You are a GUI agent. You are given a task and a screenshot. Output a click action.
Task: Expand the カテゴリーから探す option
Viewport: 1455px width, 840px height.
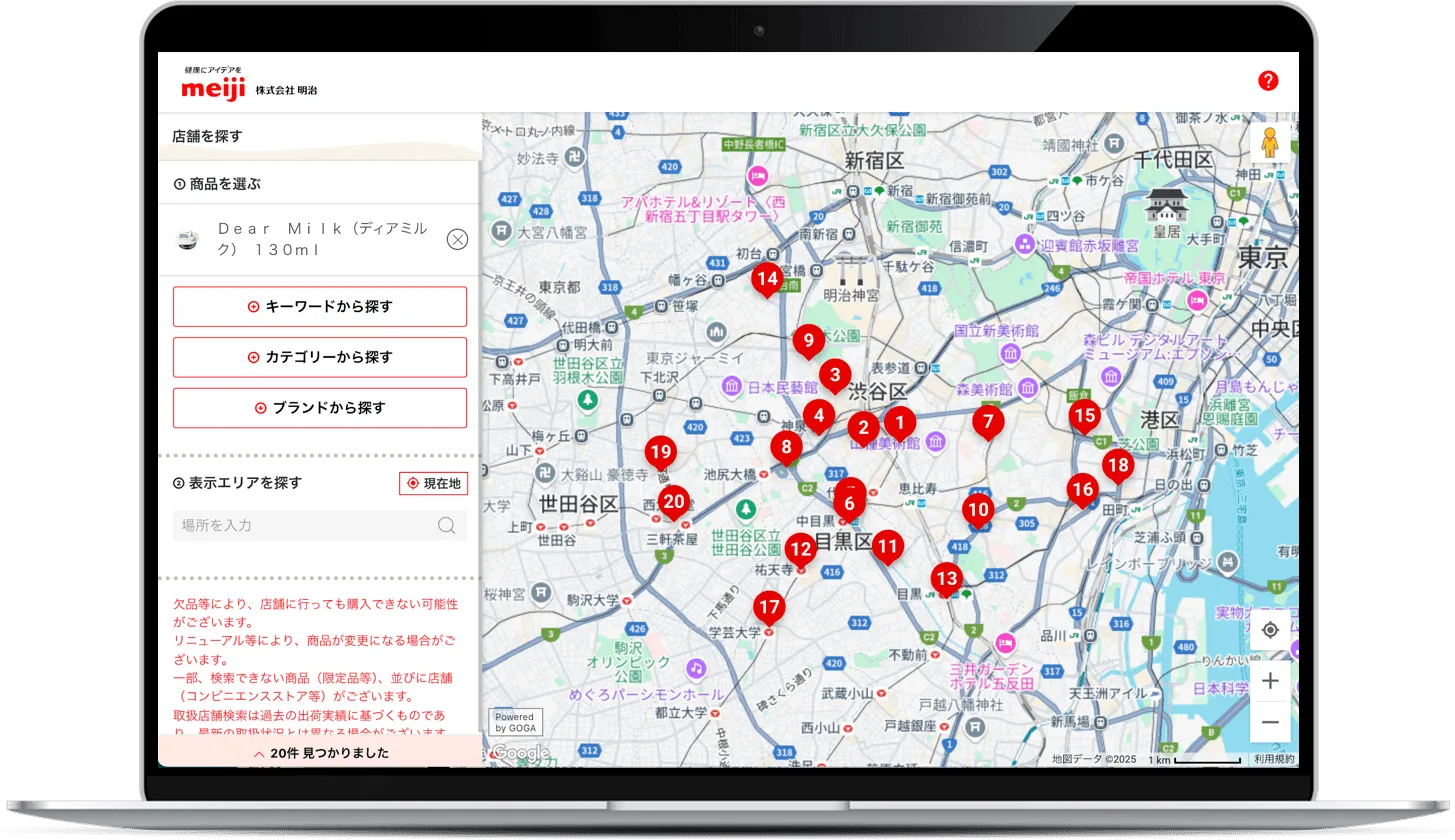click(320, 357)
